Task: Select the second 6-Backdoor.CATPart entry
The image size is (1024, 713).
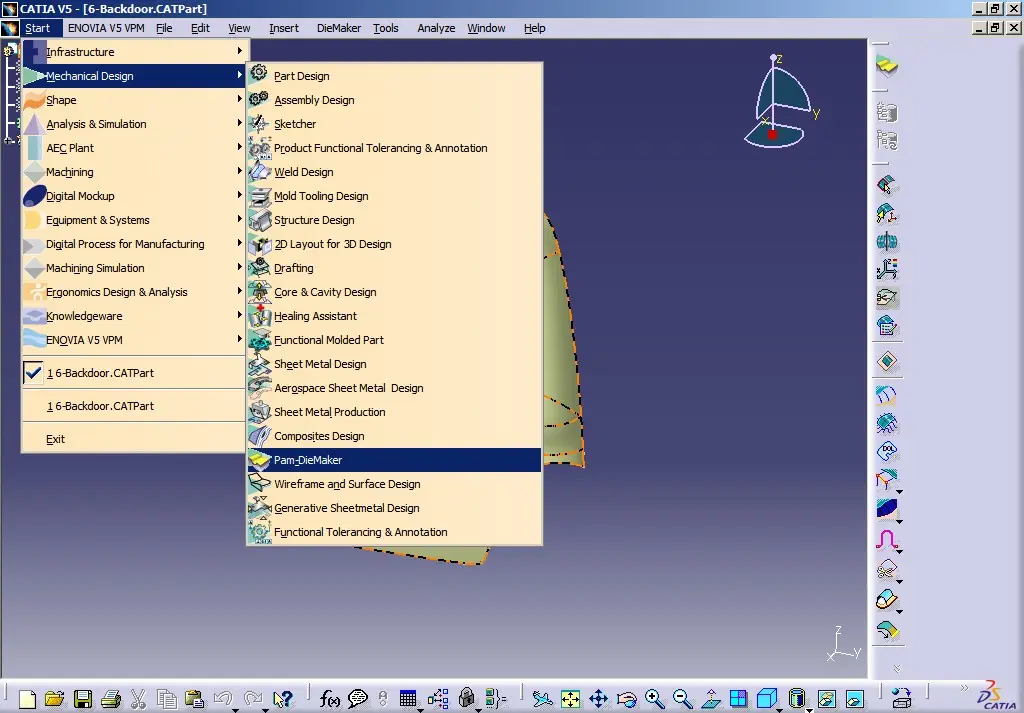Action: [133, 405]
